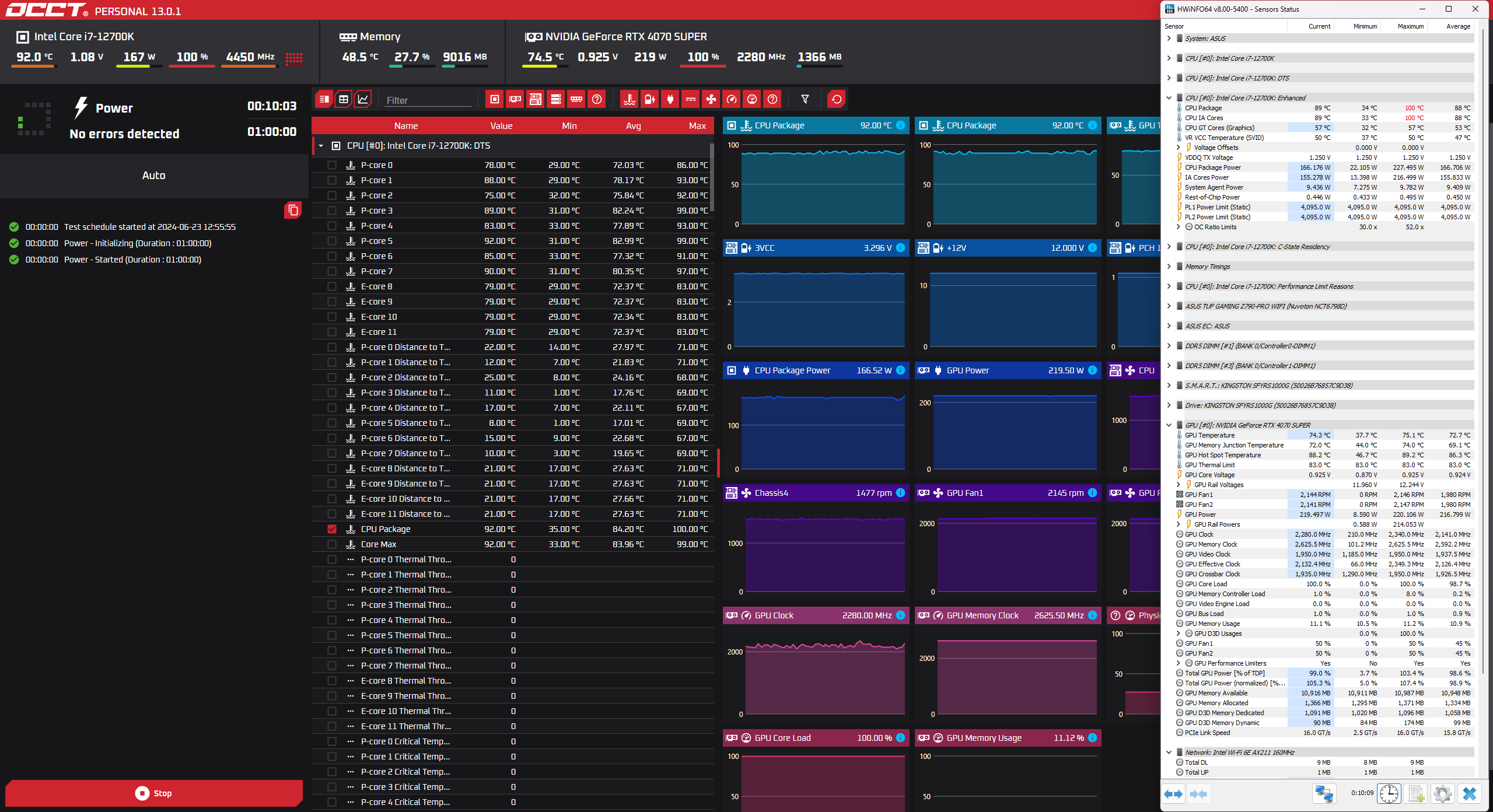The width and height of the screenshot is (1493, 812).
Task: Switch to table-only view icon
Action: click(x=344, y=99)
